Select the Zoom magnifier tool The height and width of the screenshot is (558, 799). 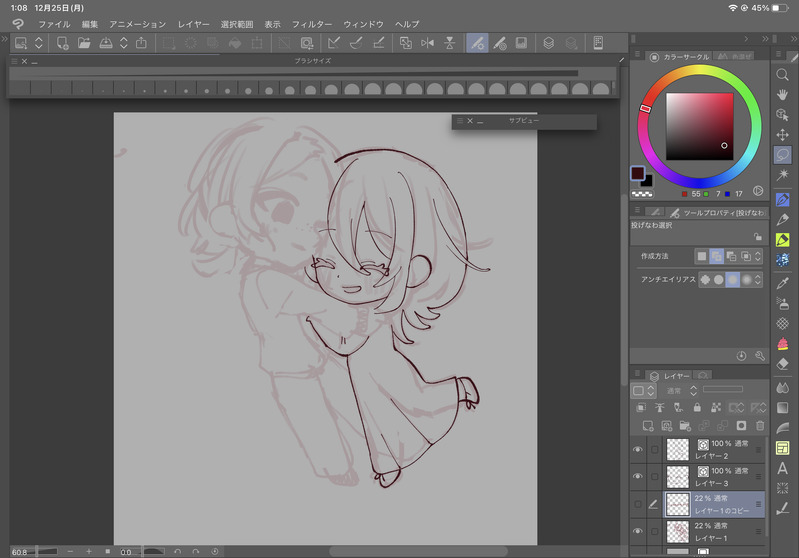782,75
